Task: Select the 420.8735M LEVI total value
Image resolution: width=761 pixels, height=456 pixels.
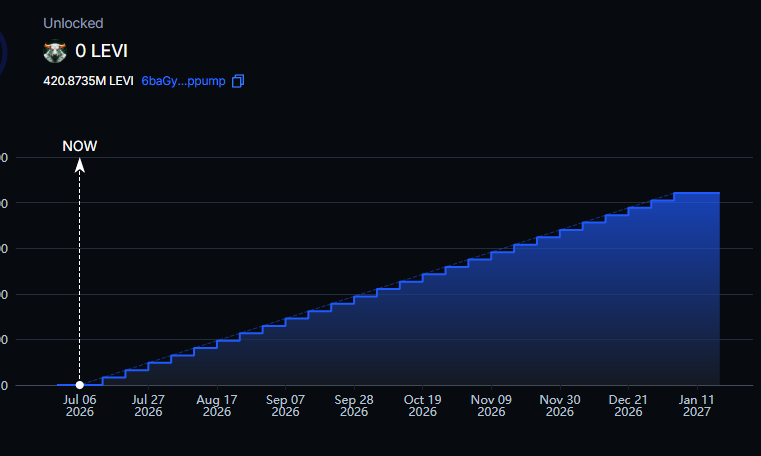Action: [x=88, y=81]
